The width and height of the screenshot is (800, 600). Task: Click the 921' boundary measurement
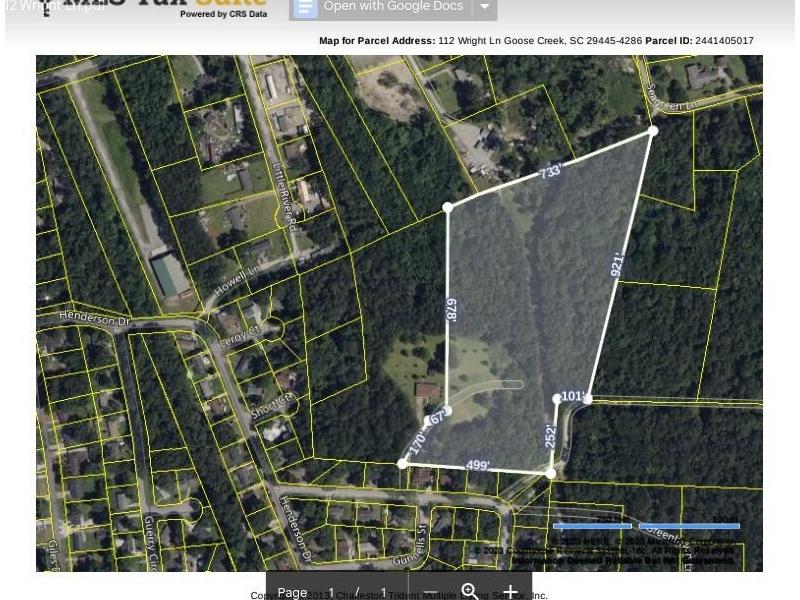(x=617, y=266)
